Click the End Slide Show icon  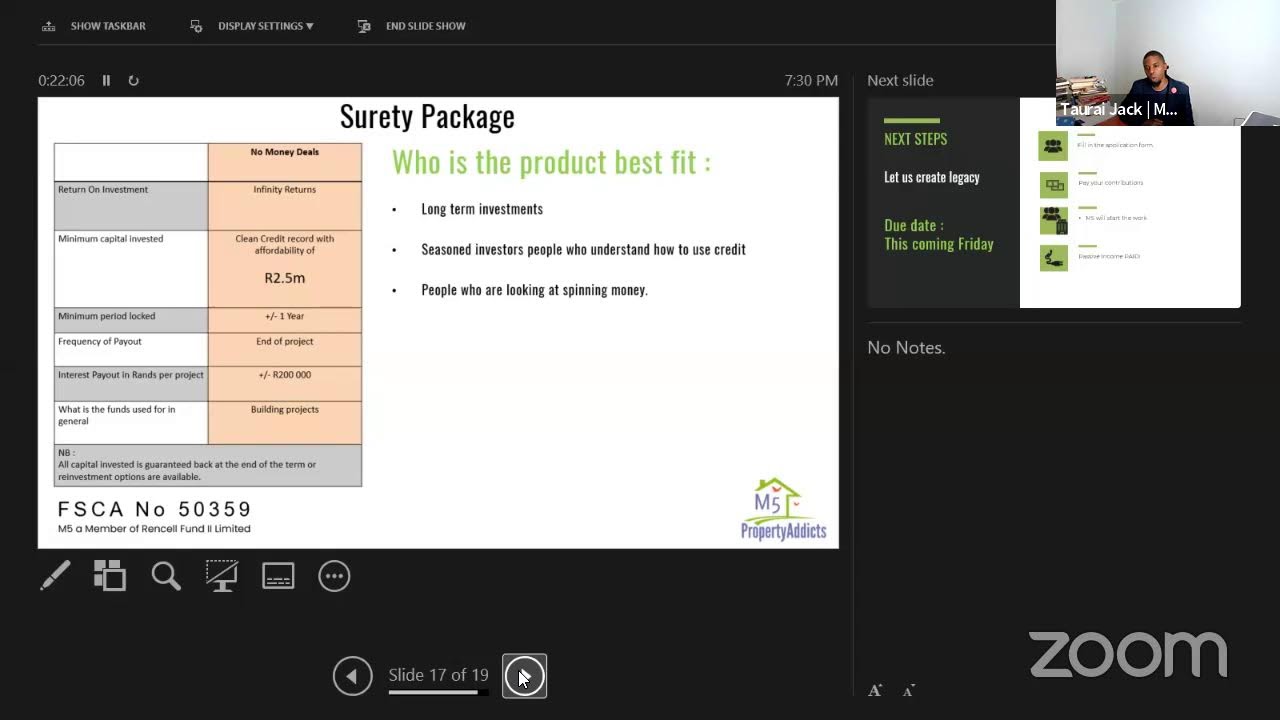(x=364, y=26)
